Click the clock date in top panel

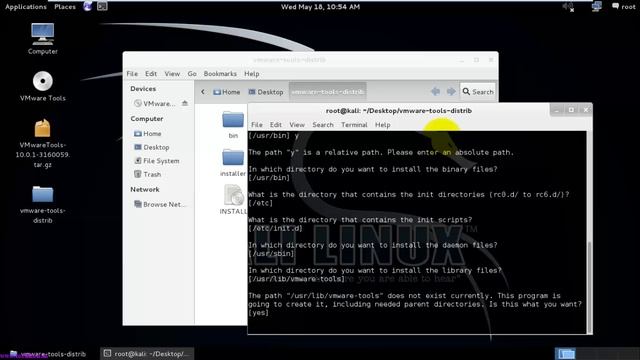pyautogui.click(x=320, y=7)
